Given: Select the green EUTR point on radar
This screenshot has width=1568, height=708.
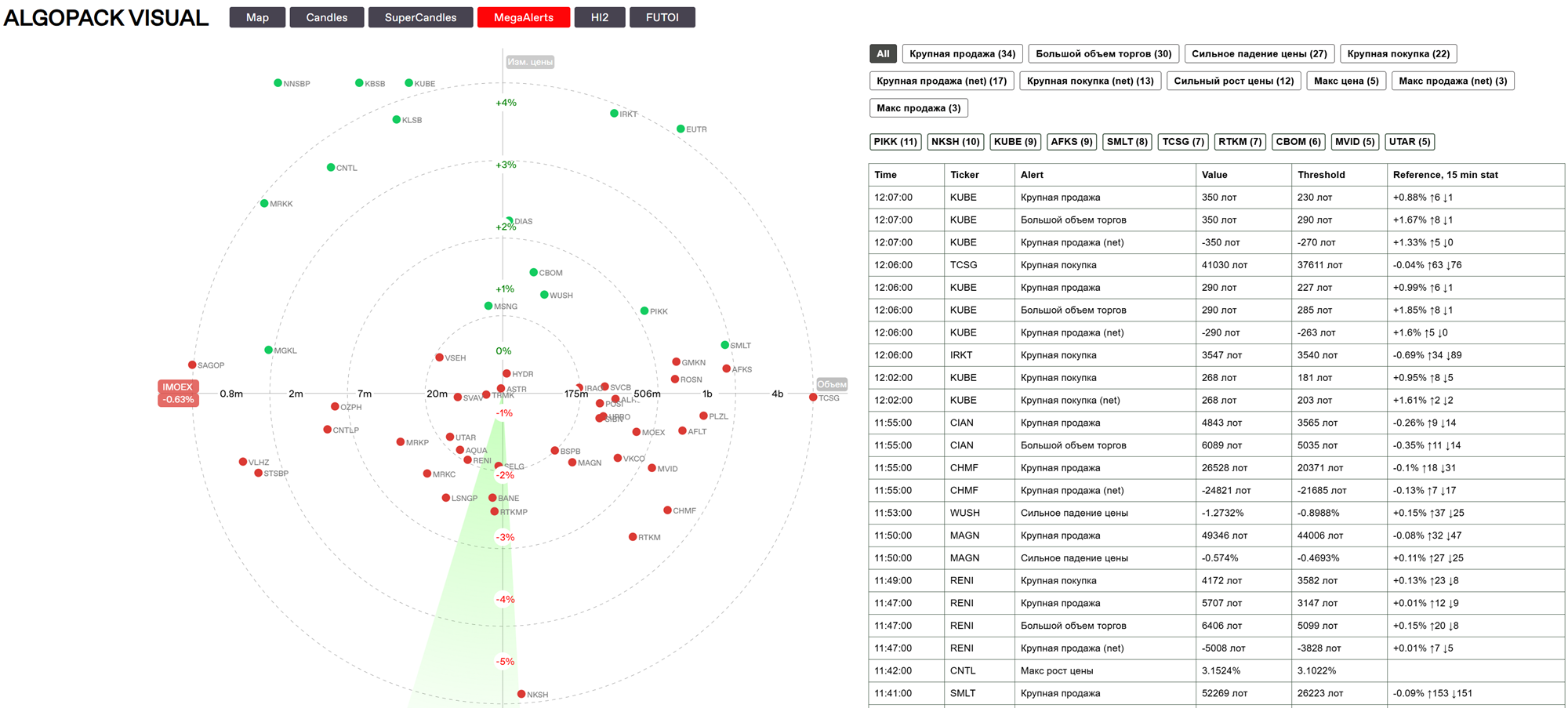Looking at the screenshot, I should (681, 129).
